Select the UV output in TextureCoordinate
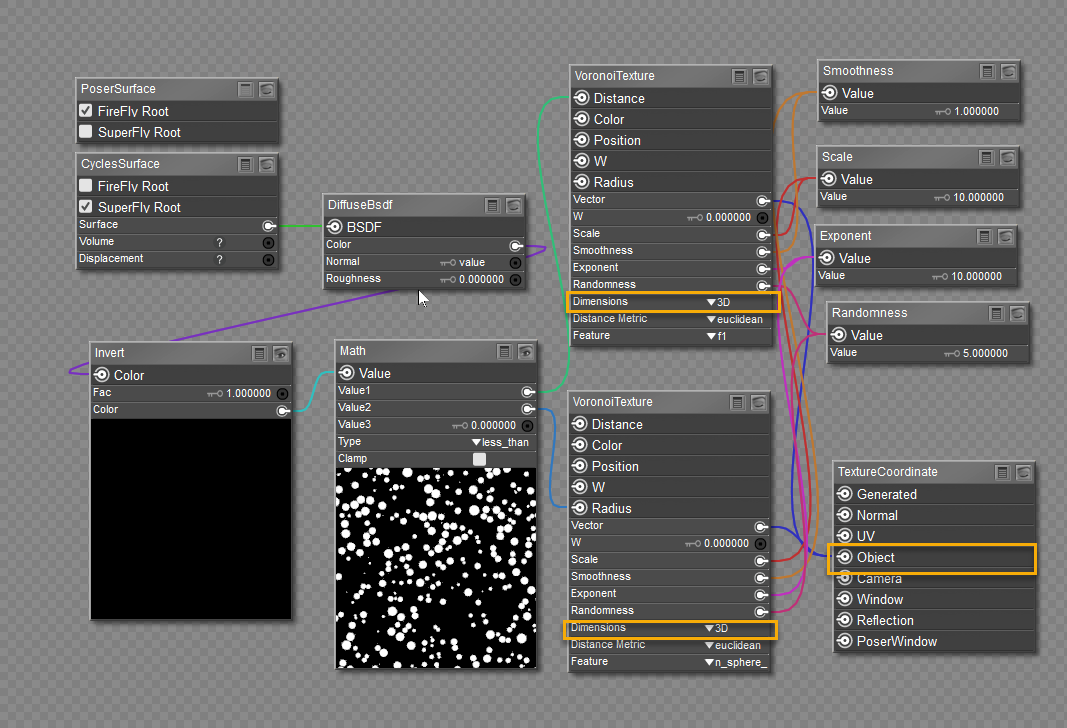Viewport: 1067px width, 728px height. (x=866, y=537)
